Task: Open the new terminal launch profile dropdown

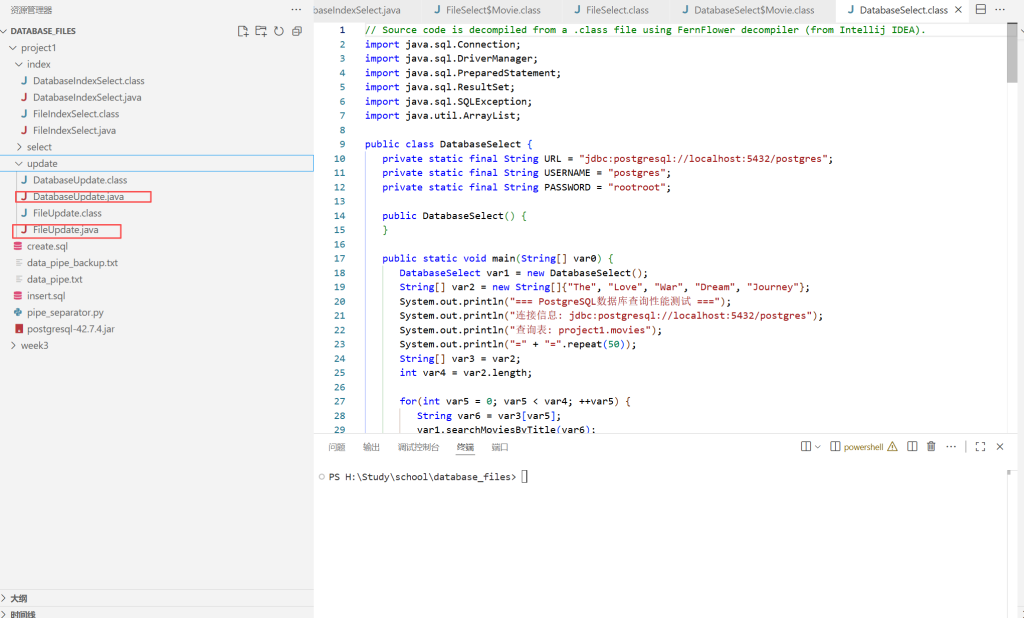Action: 818,447
